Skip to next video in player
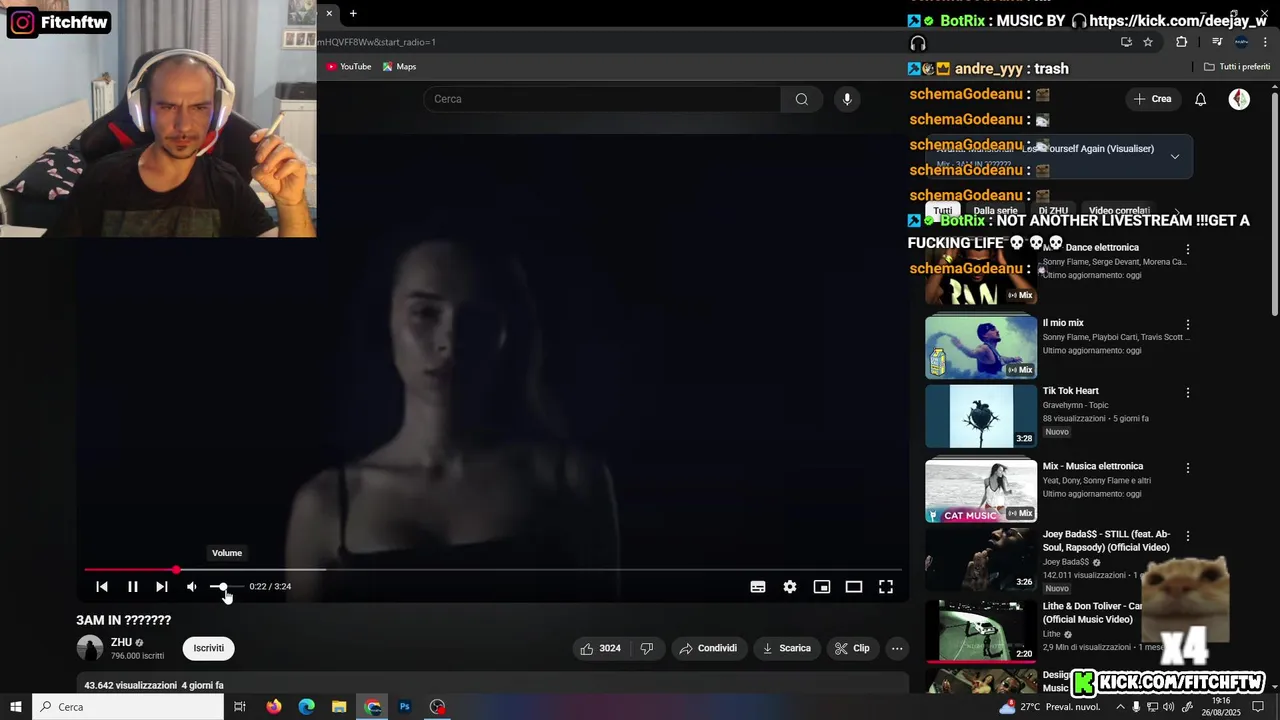Screen dimensions: 1280x720 pos(162,587)
